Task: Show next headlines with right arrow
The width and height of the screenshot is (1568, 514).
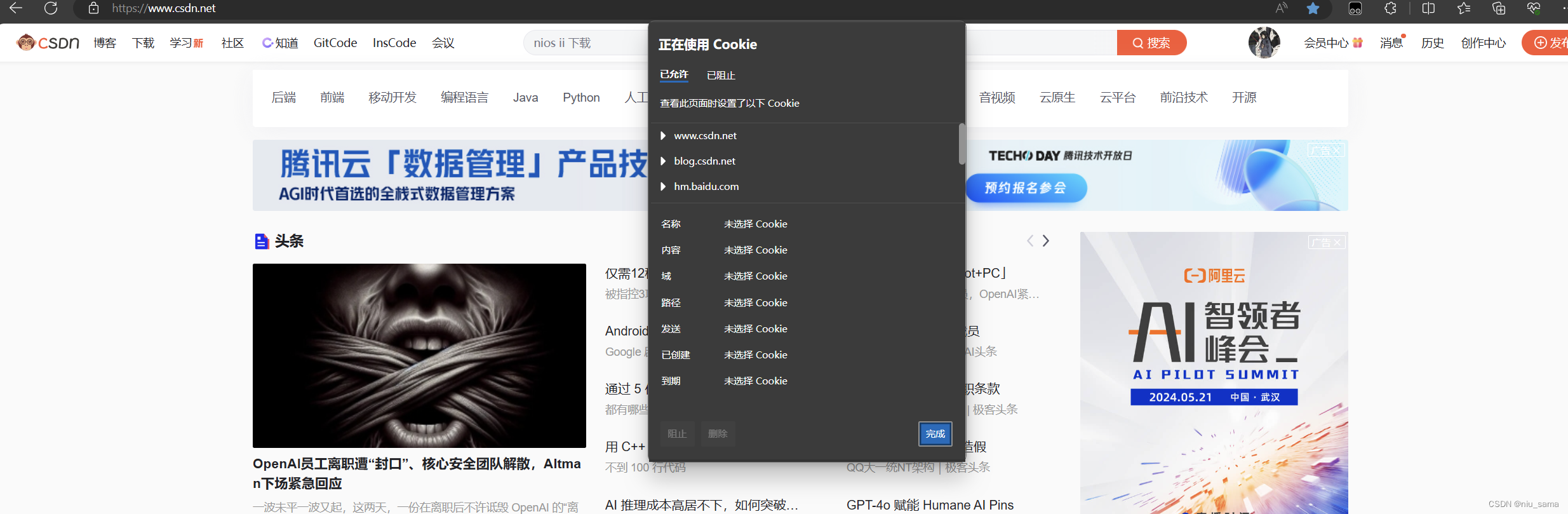Action: [1046, 241]
